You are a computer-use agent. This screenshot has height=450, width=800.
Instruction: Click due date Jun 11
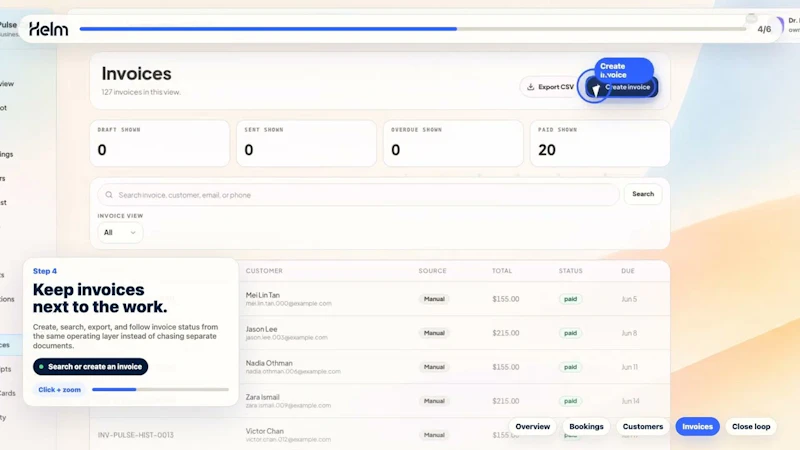(x=630, y=367)
